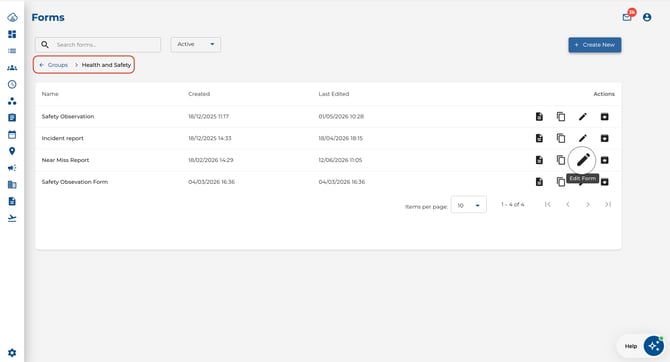Open the items per page dropdown
This screenshot has height=362, width=670.
469,206
